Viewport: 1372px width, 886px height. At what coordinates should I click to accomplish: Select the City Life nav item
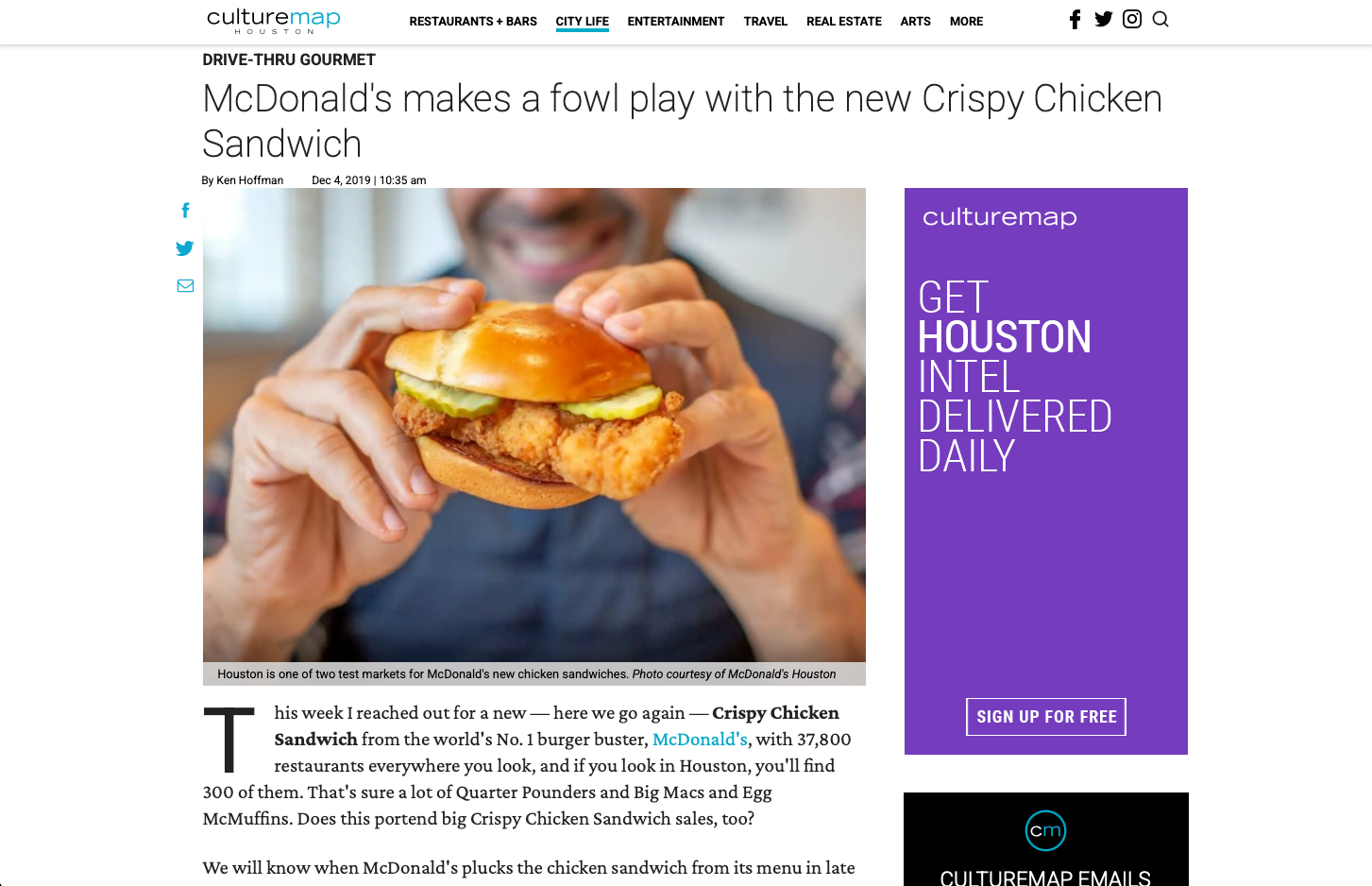click(583, 21)
